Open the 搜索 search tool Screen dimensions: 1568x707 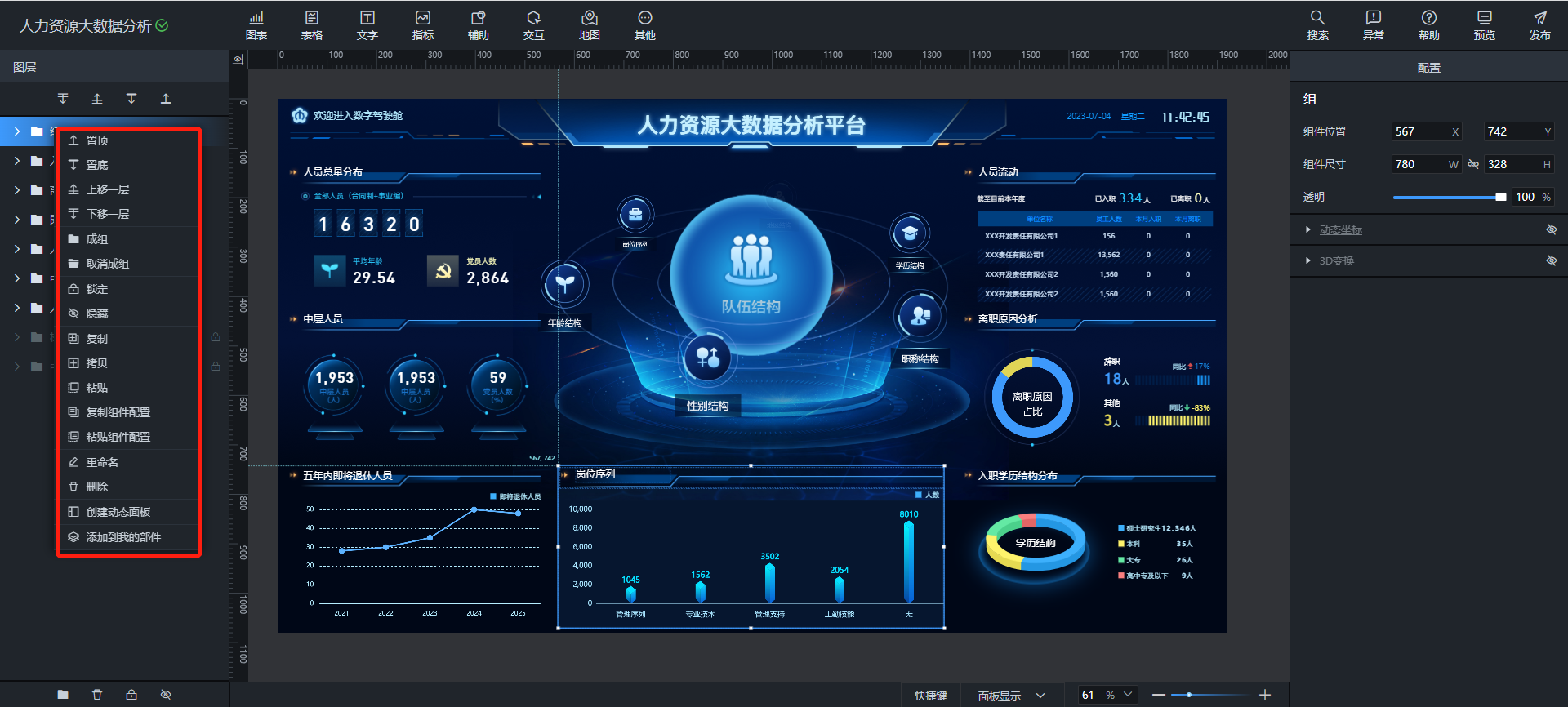point(1317,25)
